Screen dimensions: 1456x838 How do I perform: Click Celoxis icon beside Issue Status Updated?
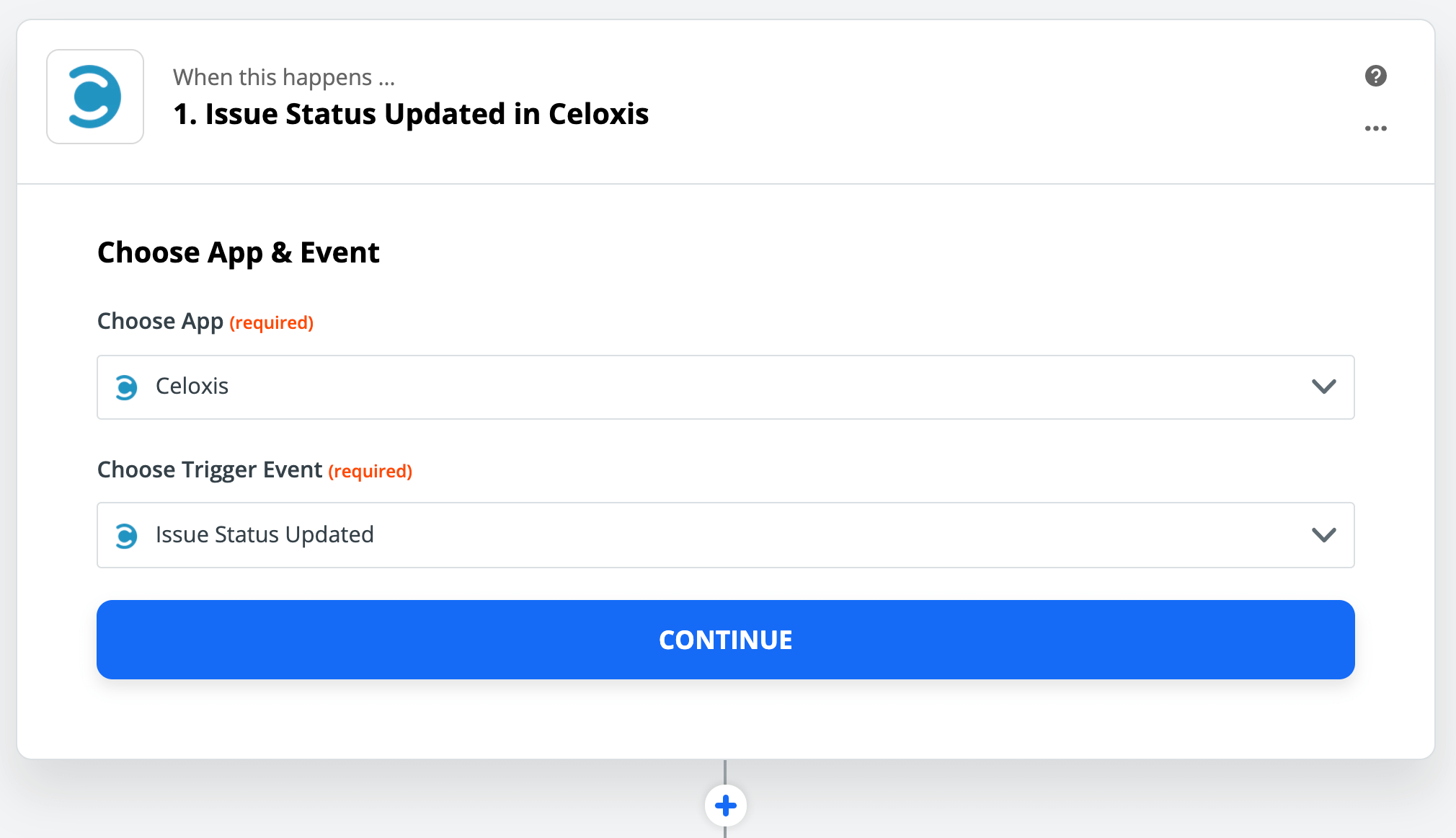(x=126, y=536)
